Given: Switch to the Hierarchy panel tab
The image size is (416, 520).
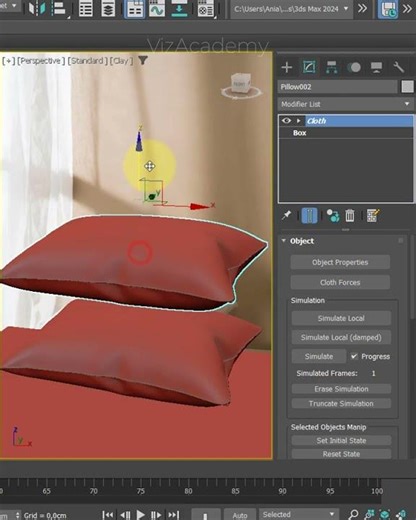Looking at the screenshot, I should tap(331, 67).
